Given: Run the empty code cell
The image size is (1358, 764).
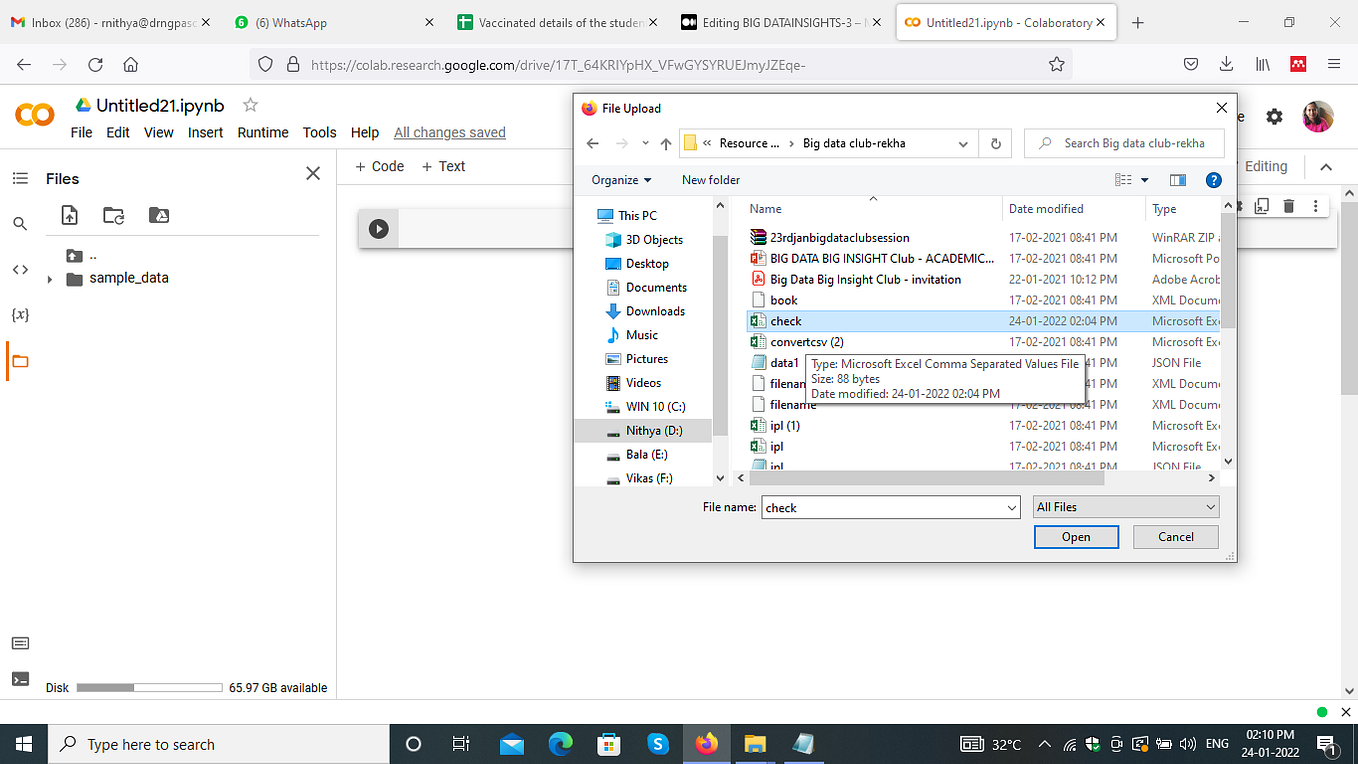Looking at the screenshot, I should (378, 228).
